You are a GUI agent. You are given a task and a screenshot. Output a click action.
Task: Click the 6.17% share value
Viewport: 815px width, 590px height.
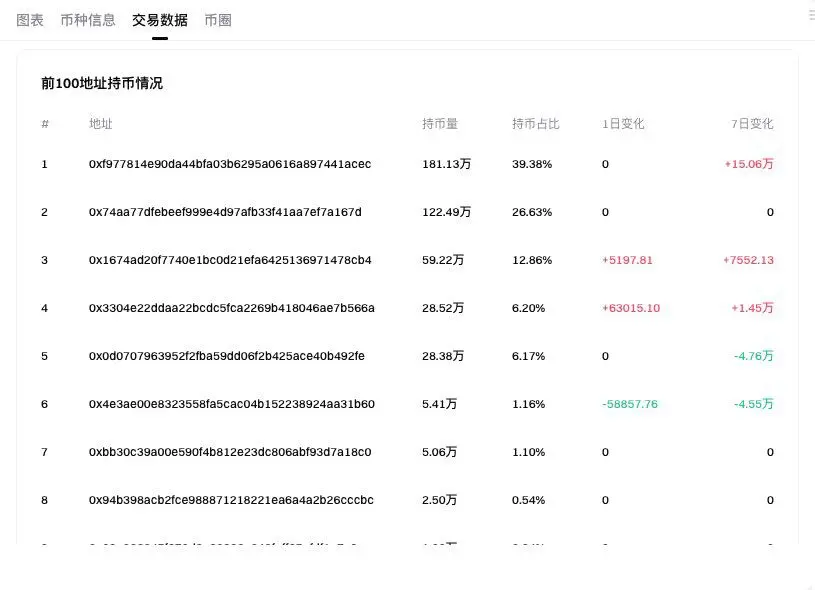tap(529, 356)
